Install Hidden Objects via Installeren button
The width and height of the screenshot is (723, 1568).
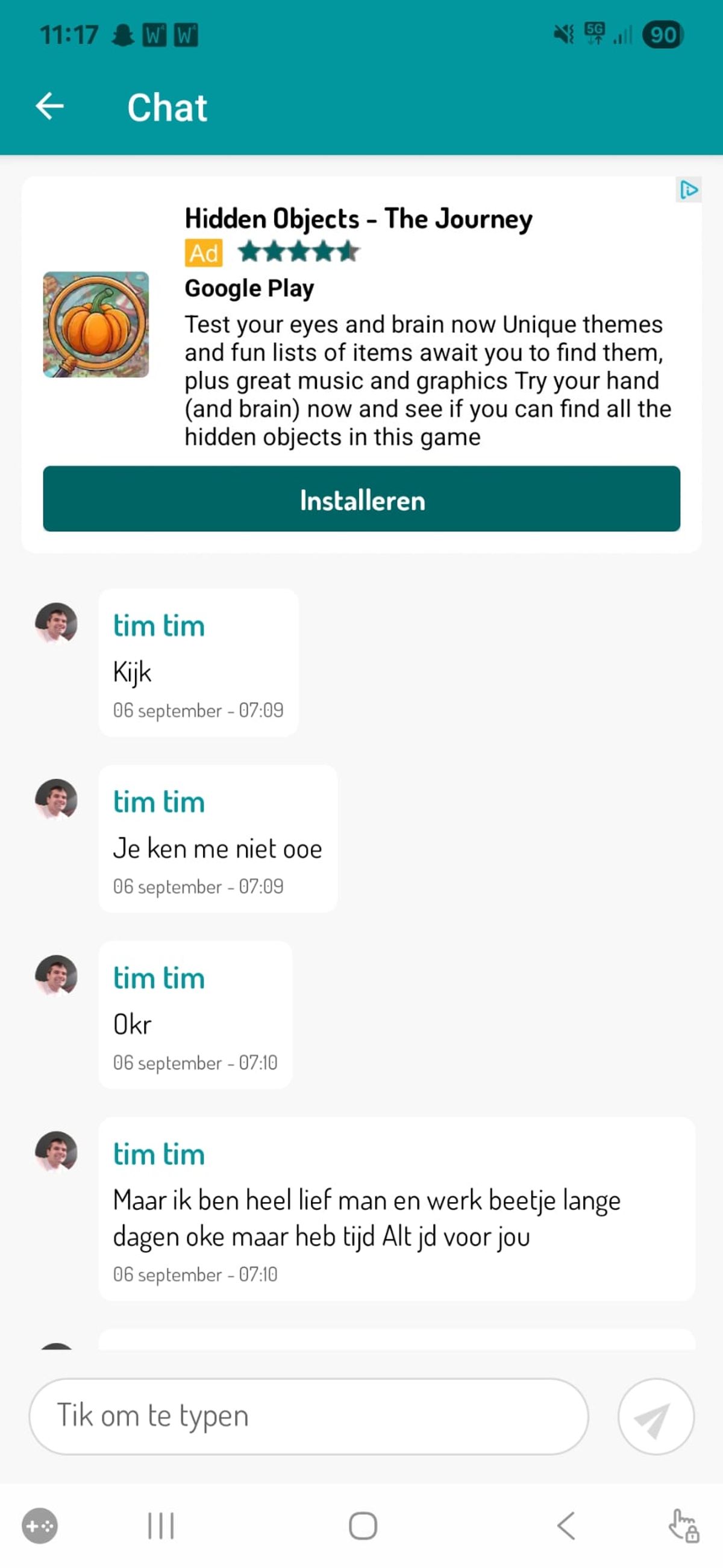361,499
